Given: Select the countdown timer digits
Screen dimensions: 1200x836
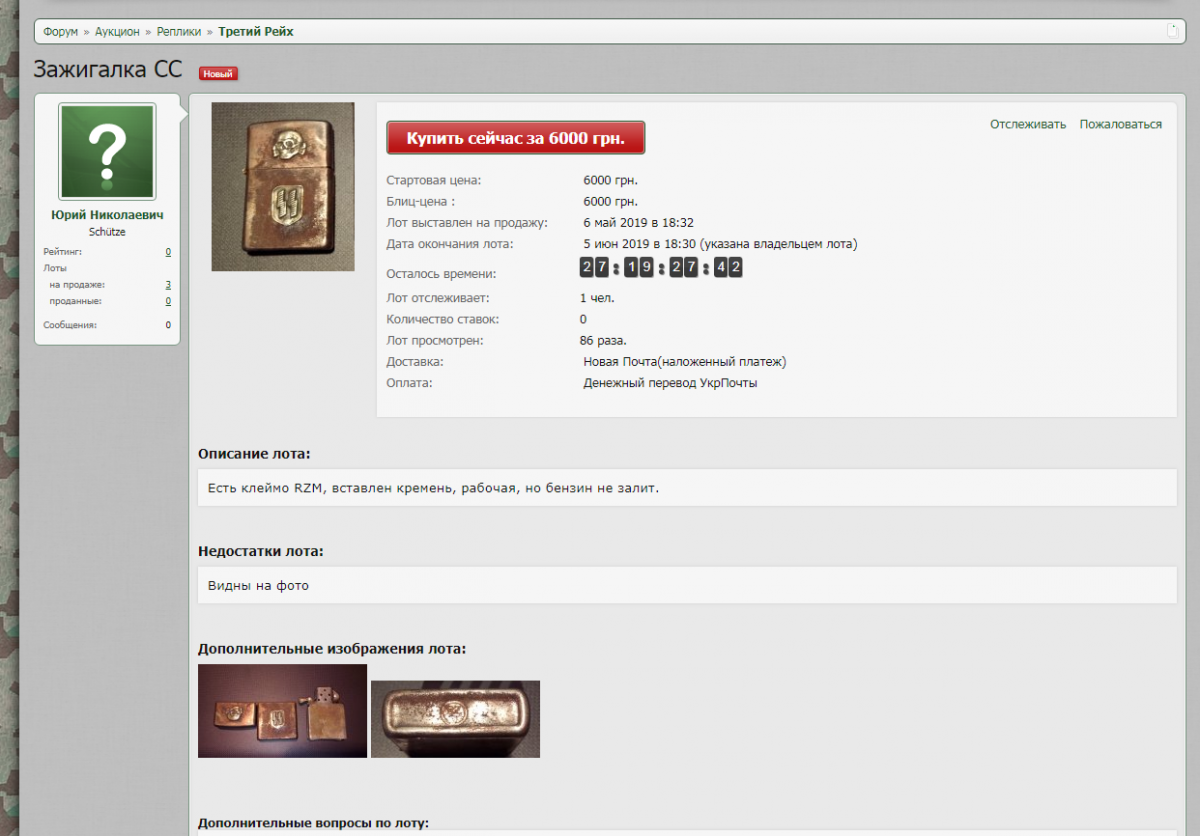Looking at the screenshot, I should coord(661,268).
